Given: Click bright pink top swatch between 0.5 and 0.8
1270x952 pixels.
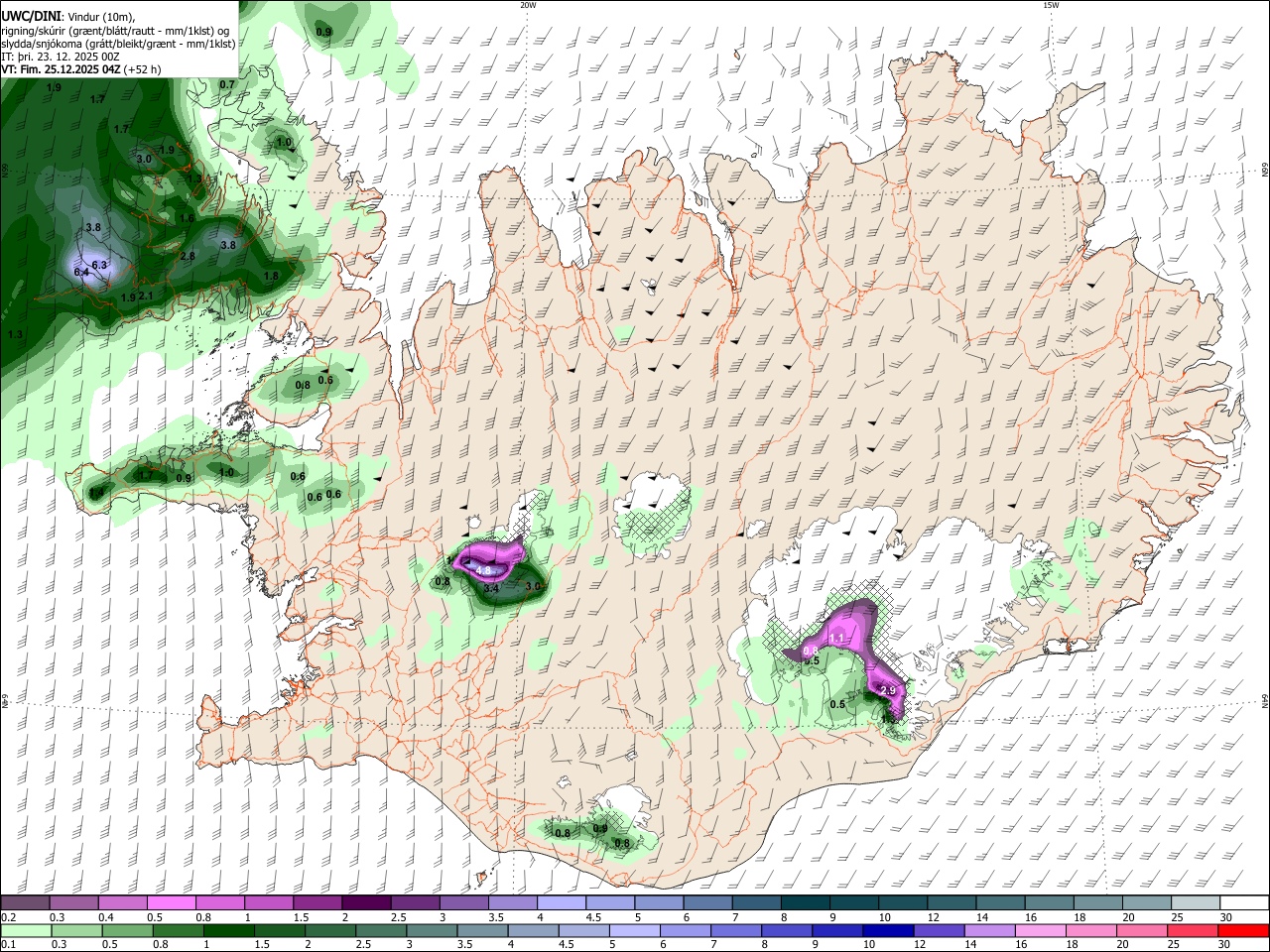Looking at the screenshot, I should click(x=171, y=902).
